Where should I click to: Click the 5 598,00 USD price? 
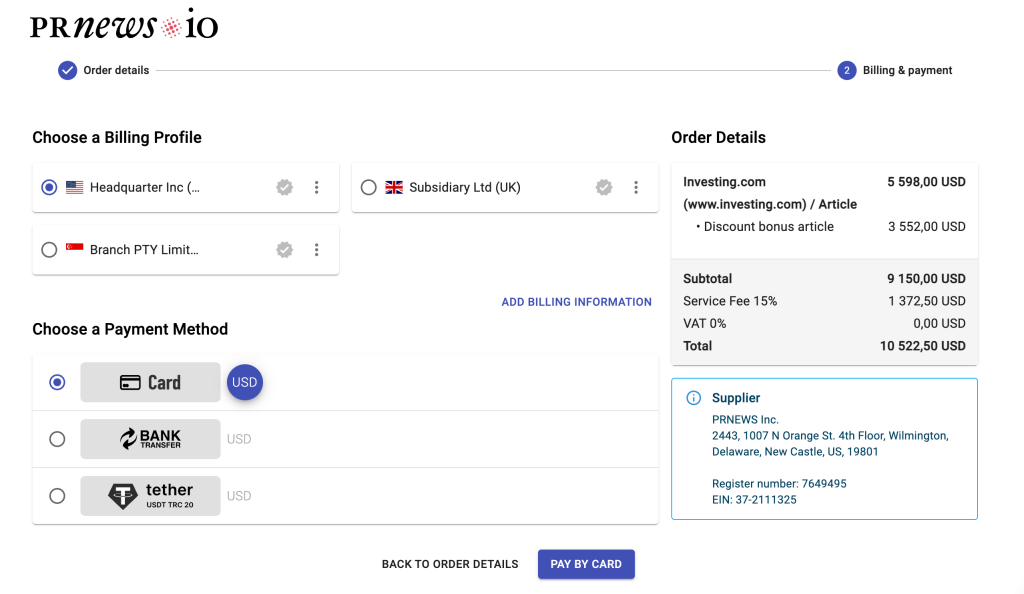point(926,182)
